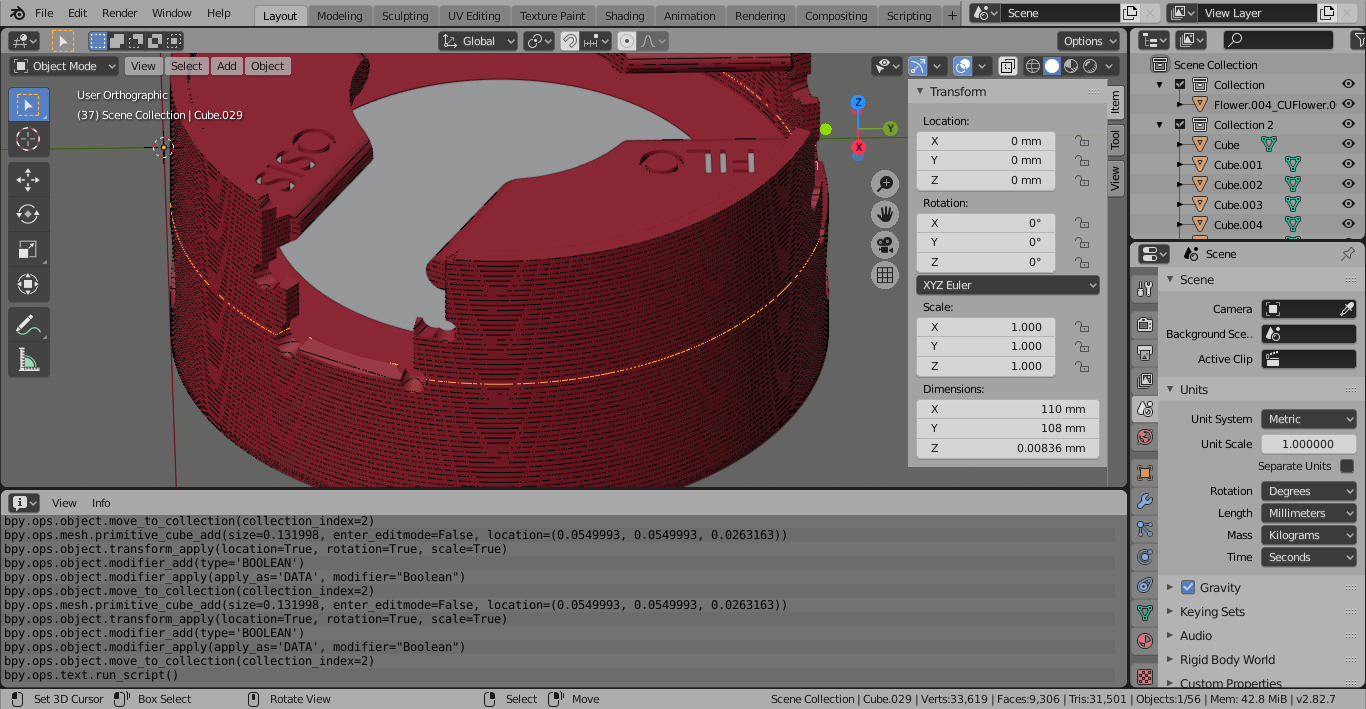Click the zoom view magnifier icon
Screen dimensions: 1366x709
(x=885, y=183)
